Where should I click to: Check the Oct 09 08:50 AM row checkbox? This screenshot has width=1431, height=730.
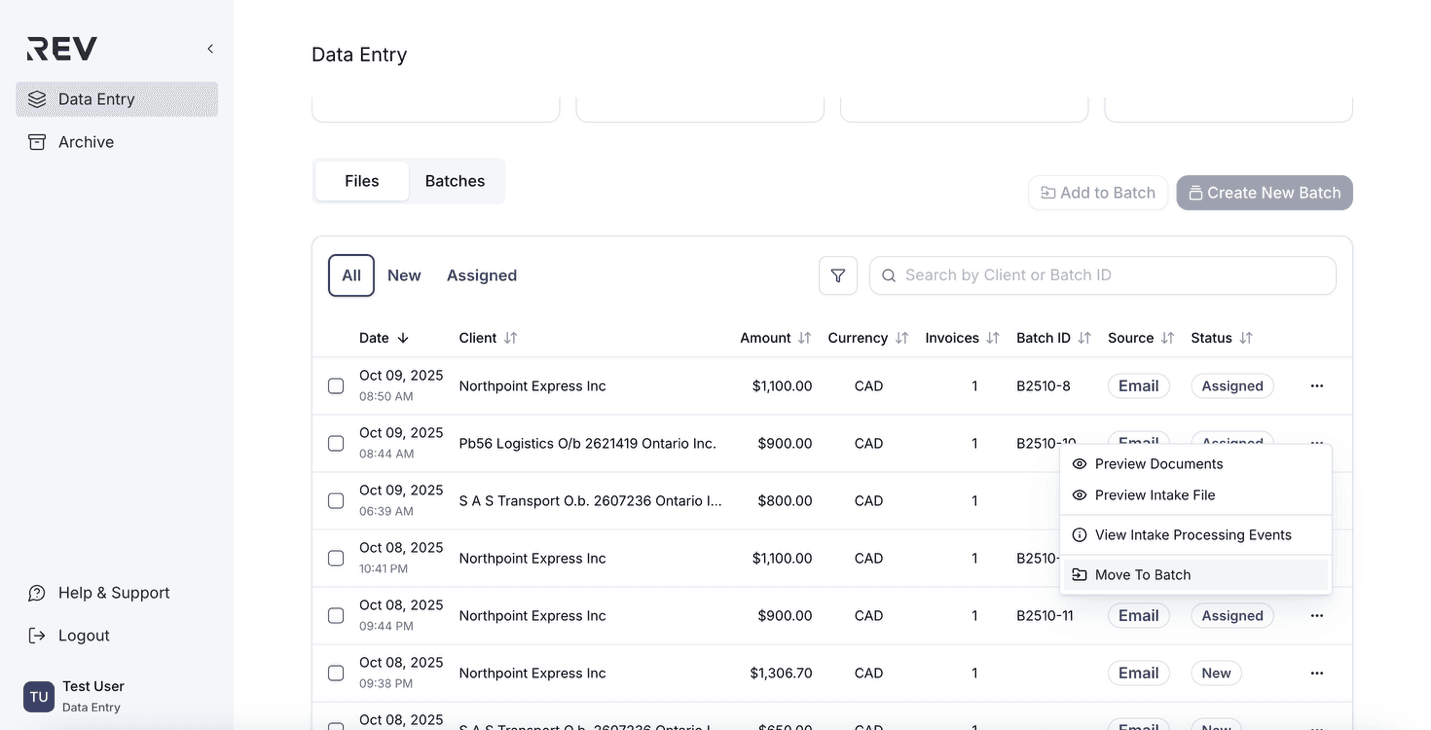[336, 386]
